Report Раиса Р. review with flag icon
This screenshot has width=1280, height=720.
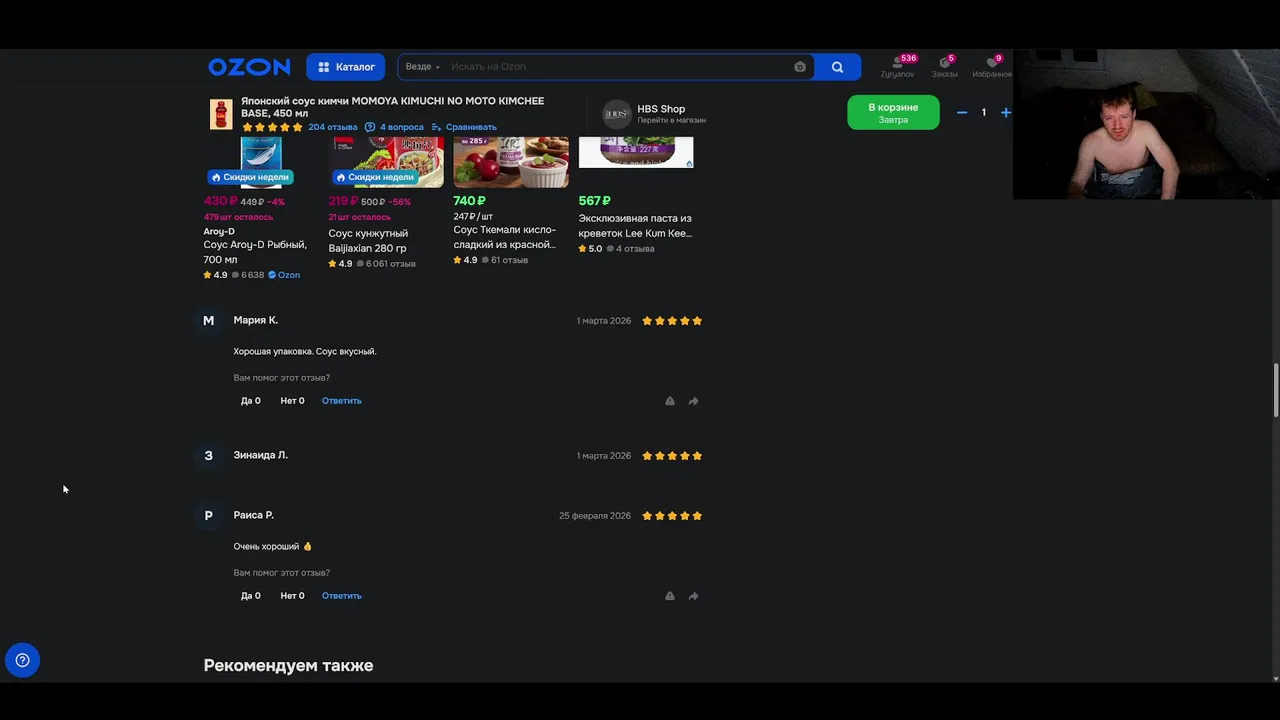tap(670, 596)
